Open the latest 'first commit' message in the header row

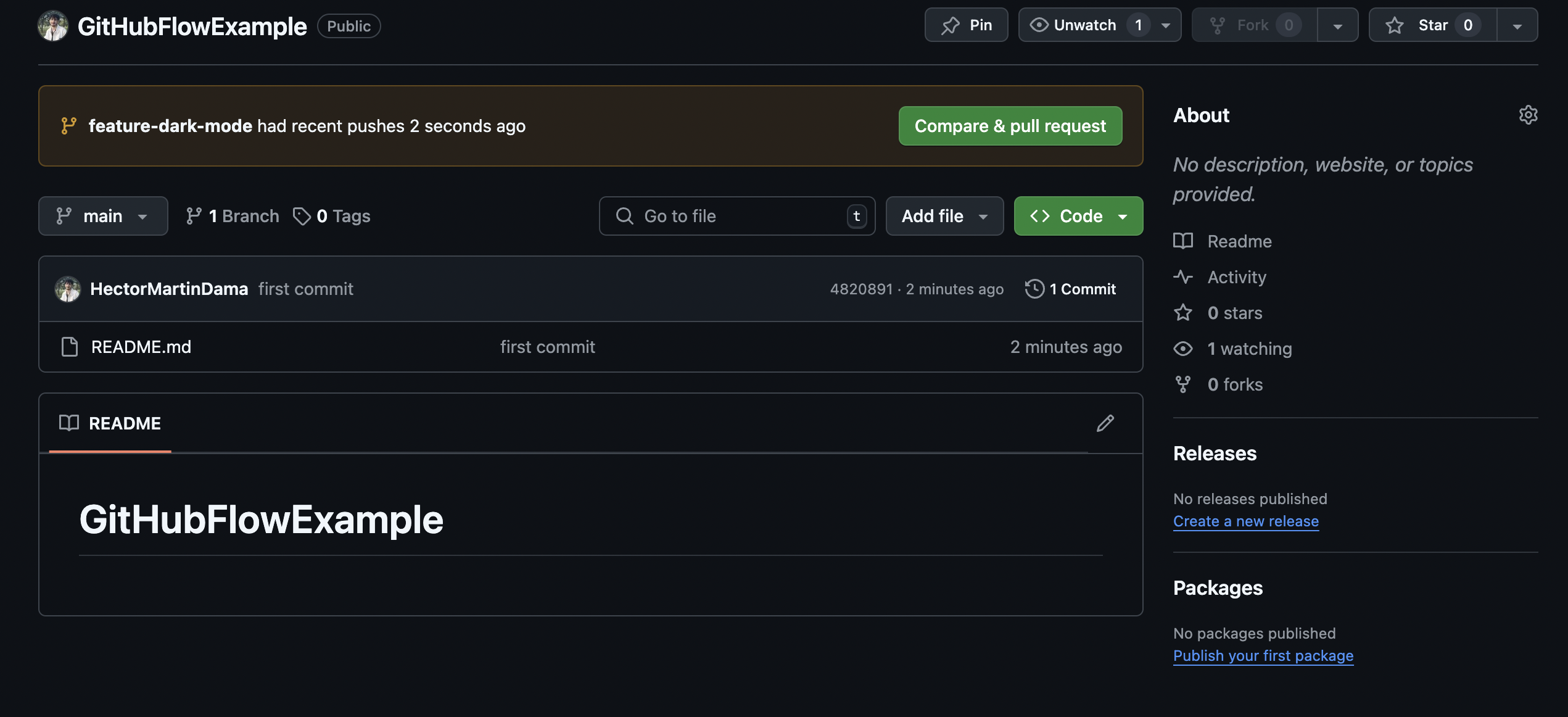point(306,289)
